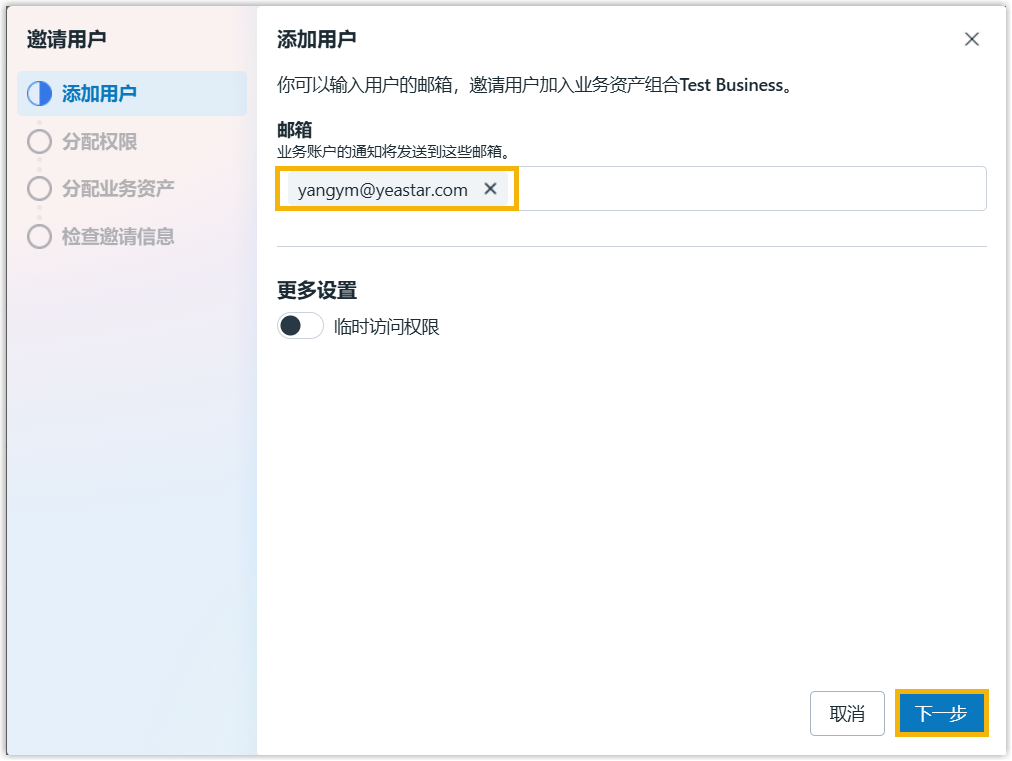Remove the yangym@yeastar.com email chip
The width and height of the screenshot is (1012, 761).
pos(490,189)
